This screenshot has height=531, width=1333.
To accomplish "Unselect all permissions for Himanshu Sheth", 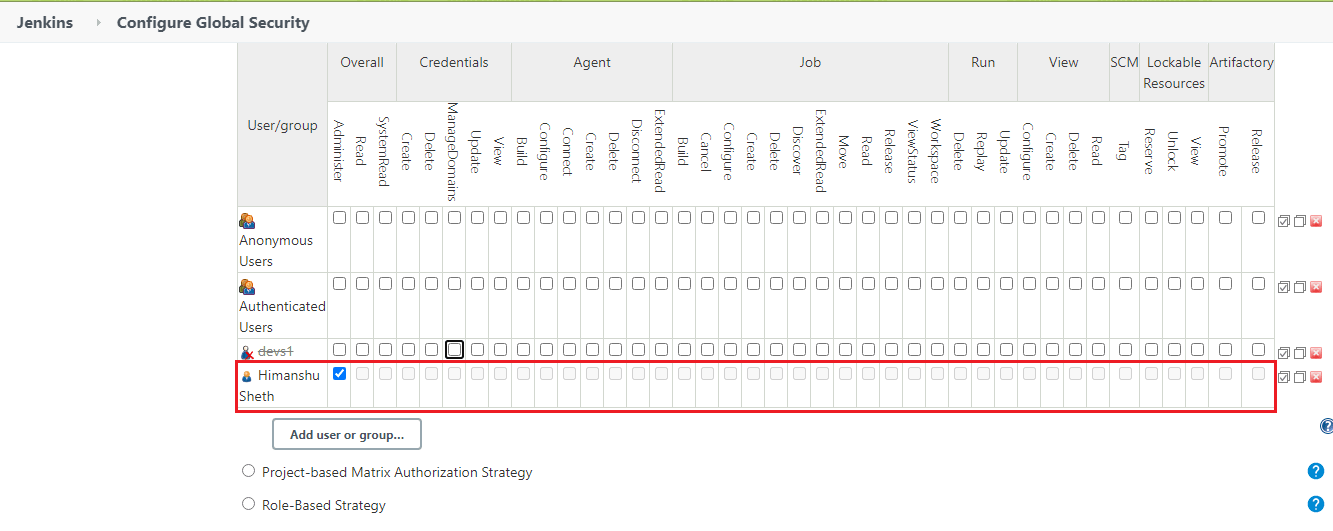I will [1300, 377].
